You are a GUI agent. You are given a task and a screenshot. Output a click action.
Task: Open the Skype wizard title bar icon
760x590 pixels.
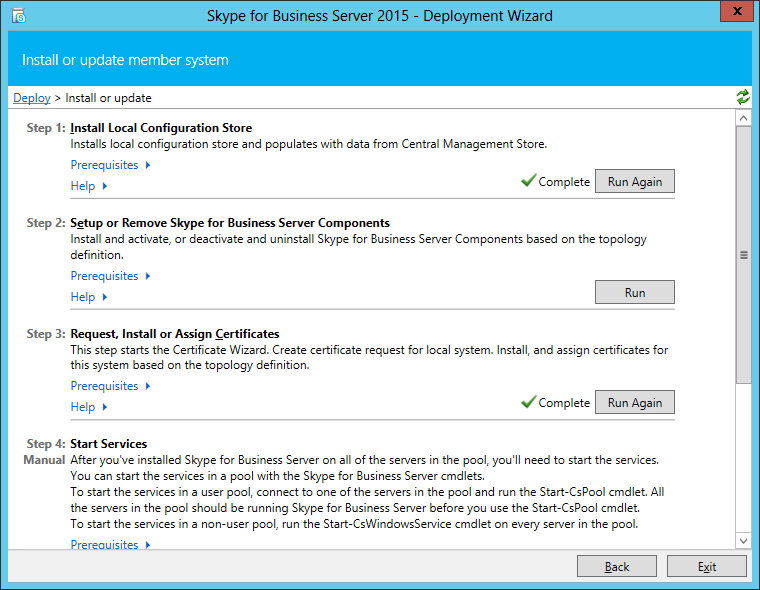[18, 16]
